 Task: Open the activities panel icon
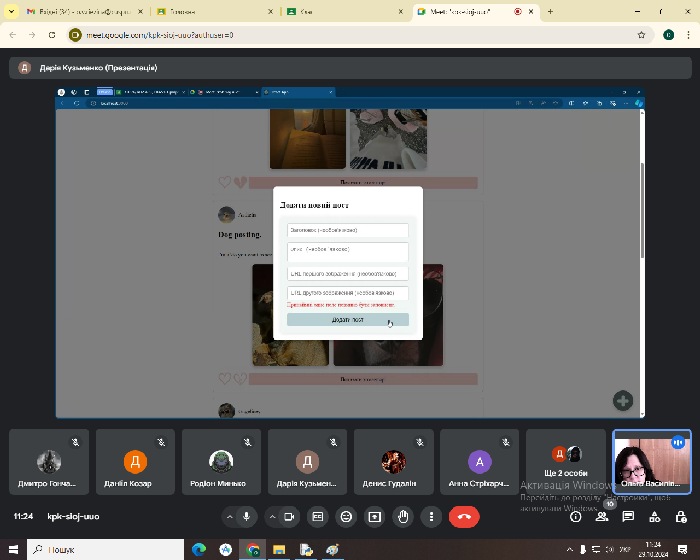[654, 517]
